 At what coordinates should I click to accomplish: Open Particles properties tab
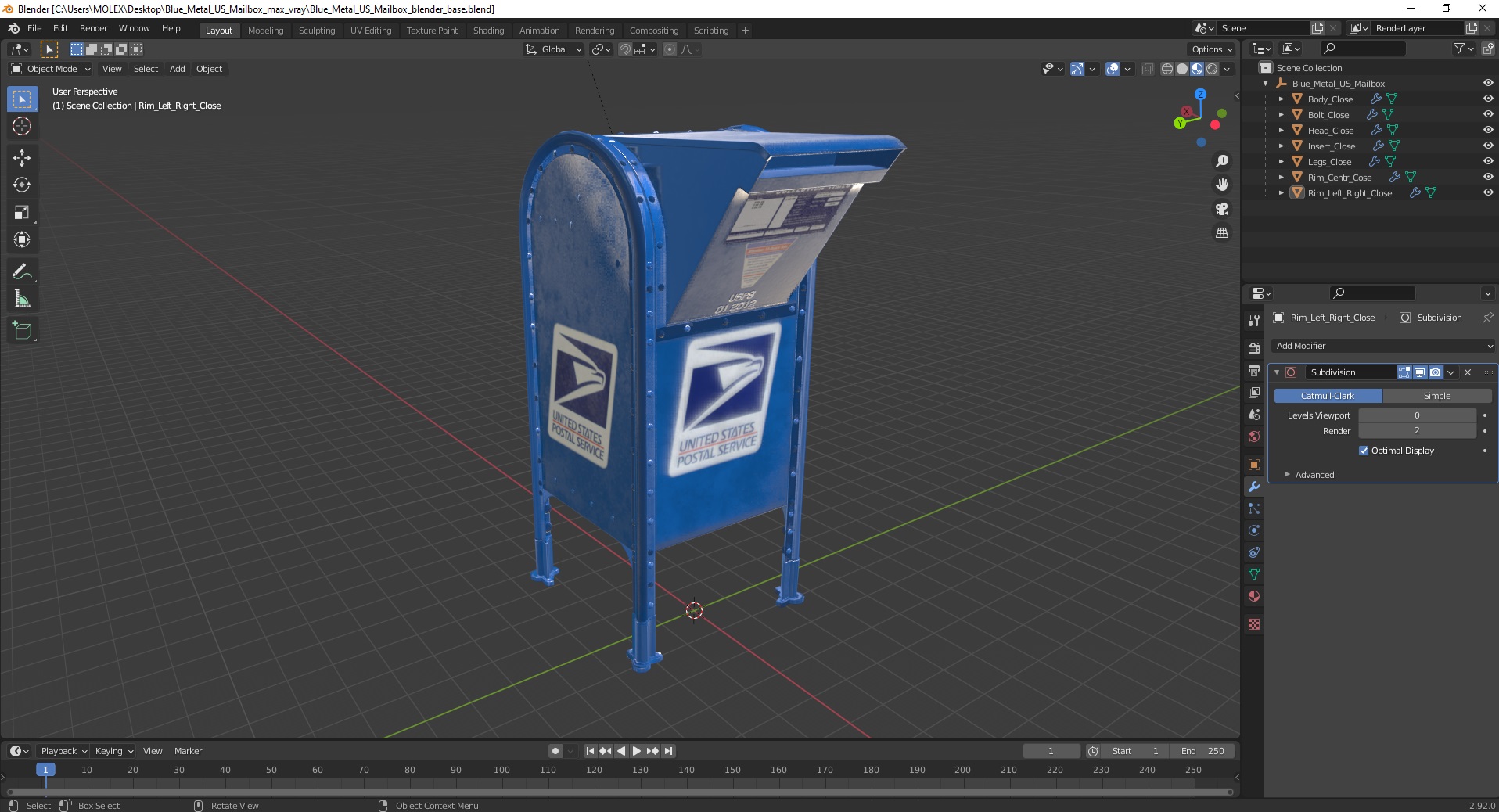1254,508
